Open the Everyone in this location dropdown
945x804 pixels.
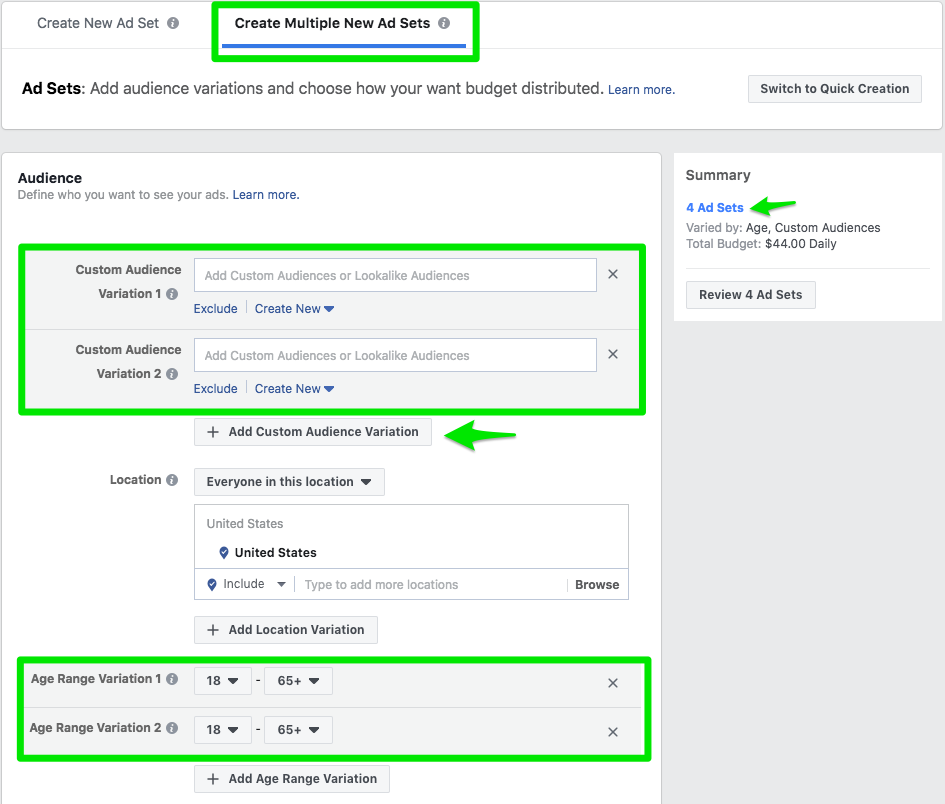tap(288, 481)
